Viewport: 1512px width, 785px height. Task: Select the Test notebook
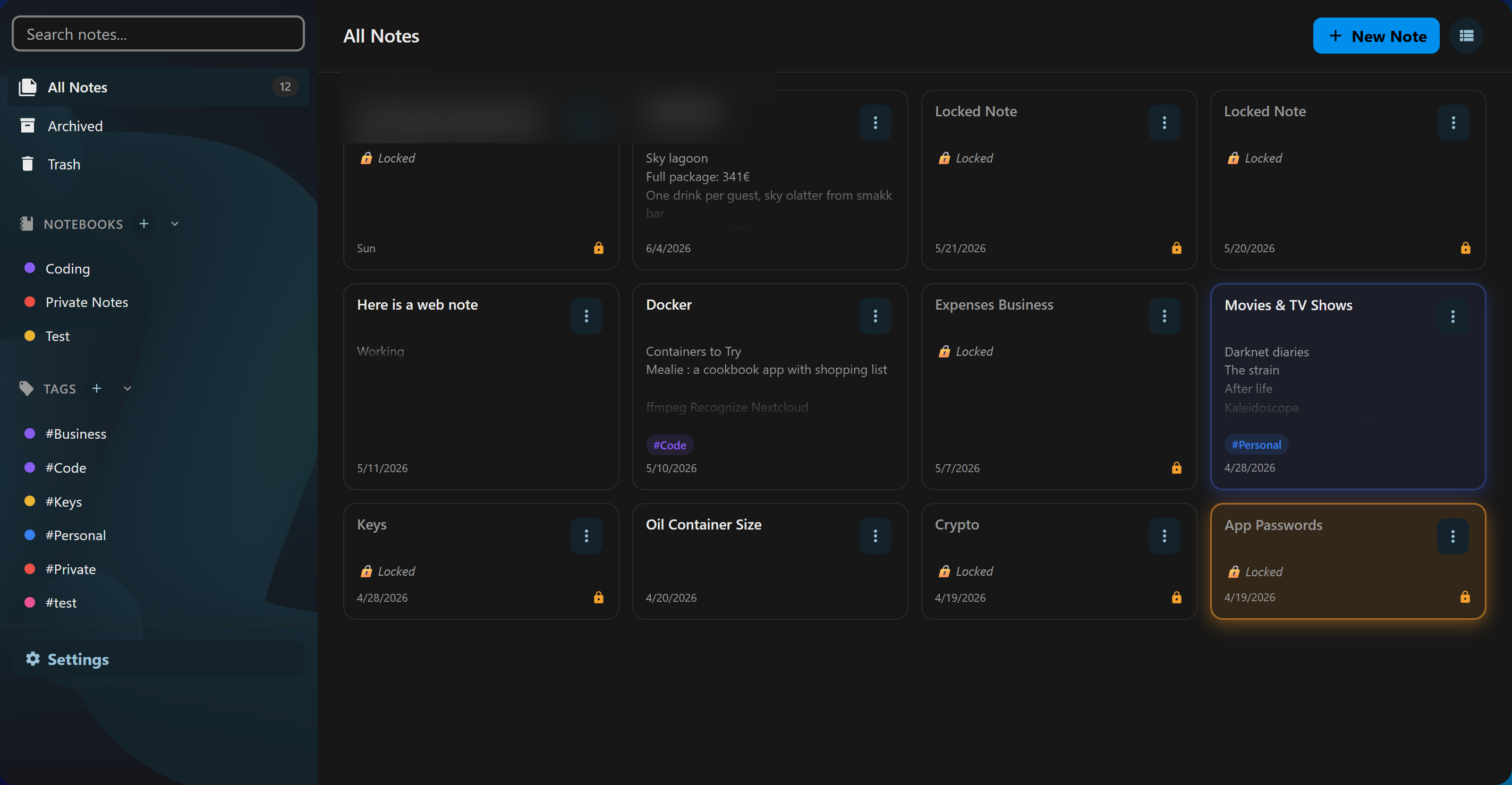[57, 336]
